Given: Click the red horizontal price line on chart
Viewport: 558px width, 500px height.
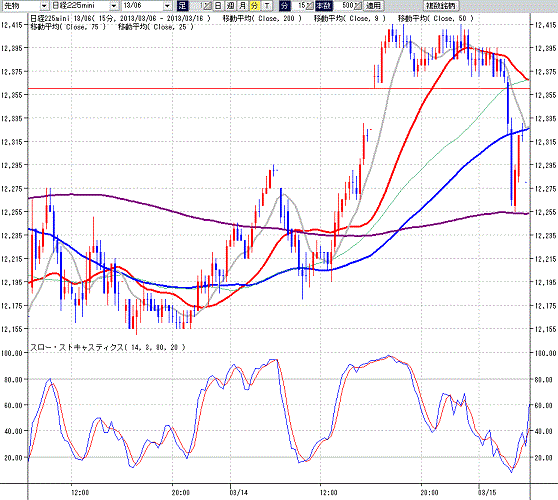Looking at the screenshot, I should coord(279,88).
